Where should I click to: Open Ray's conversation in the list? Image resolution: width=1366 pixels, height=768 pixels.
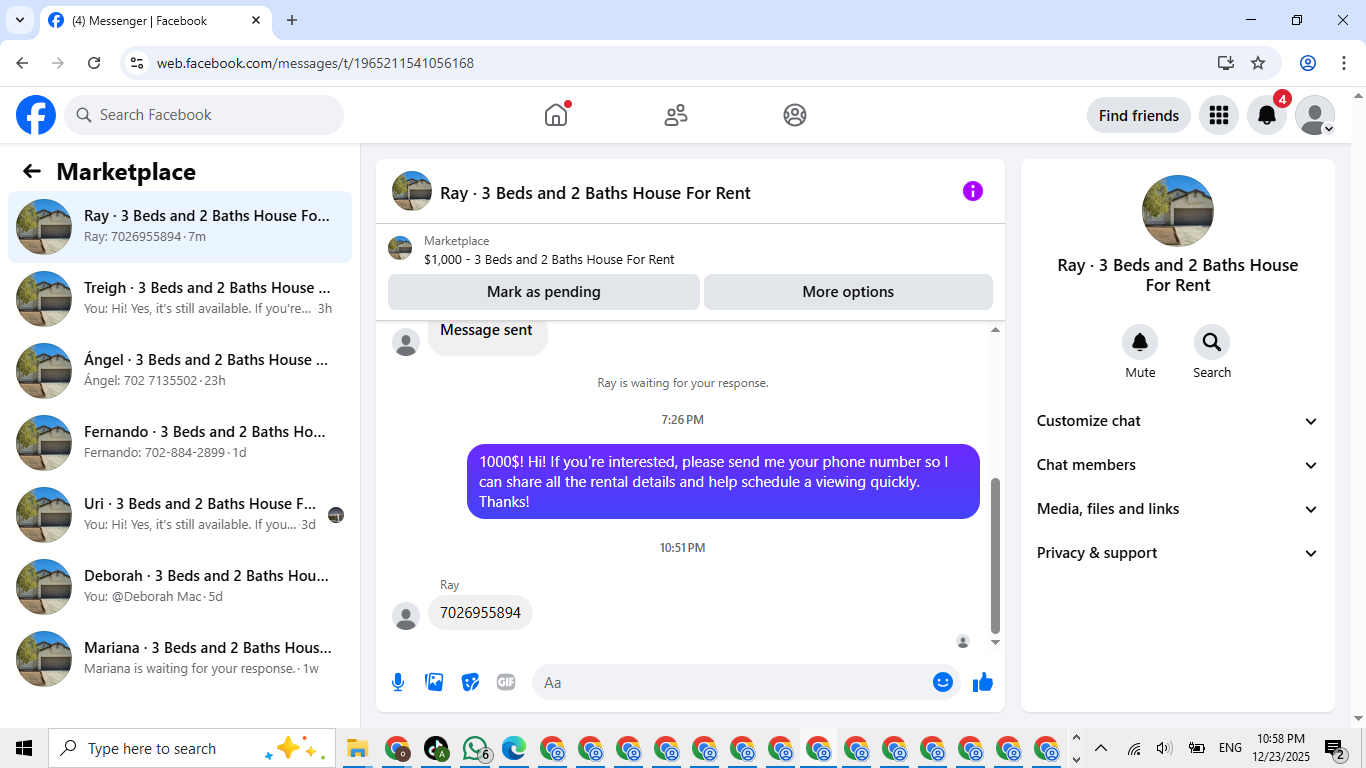pyautogui.click(x=180, y=226)
